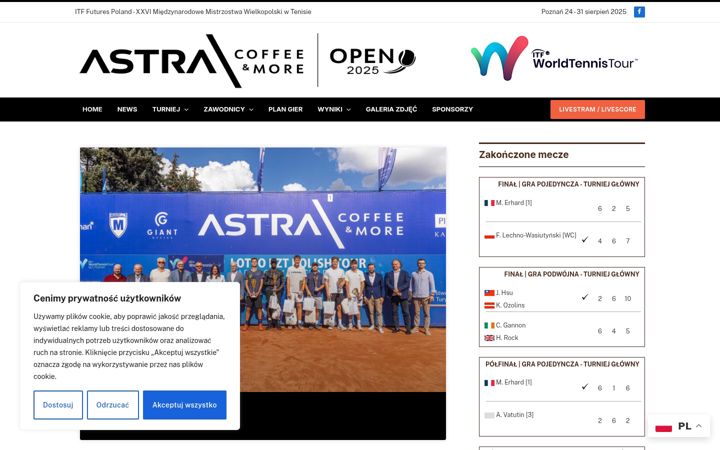Click the Irish flag beside C. Gannon
This screenshot has height=450, width=720.
489,326
